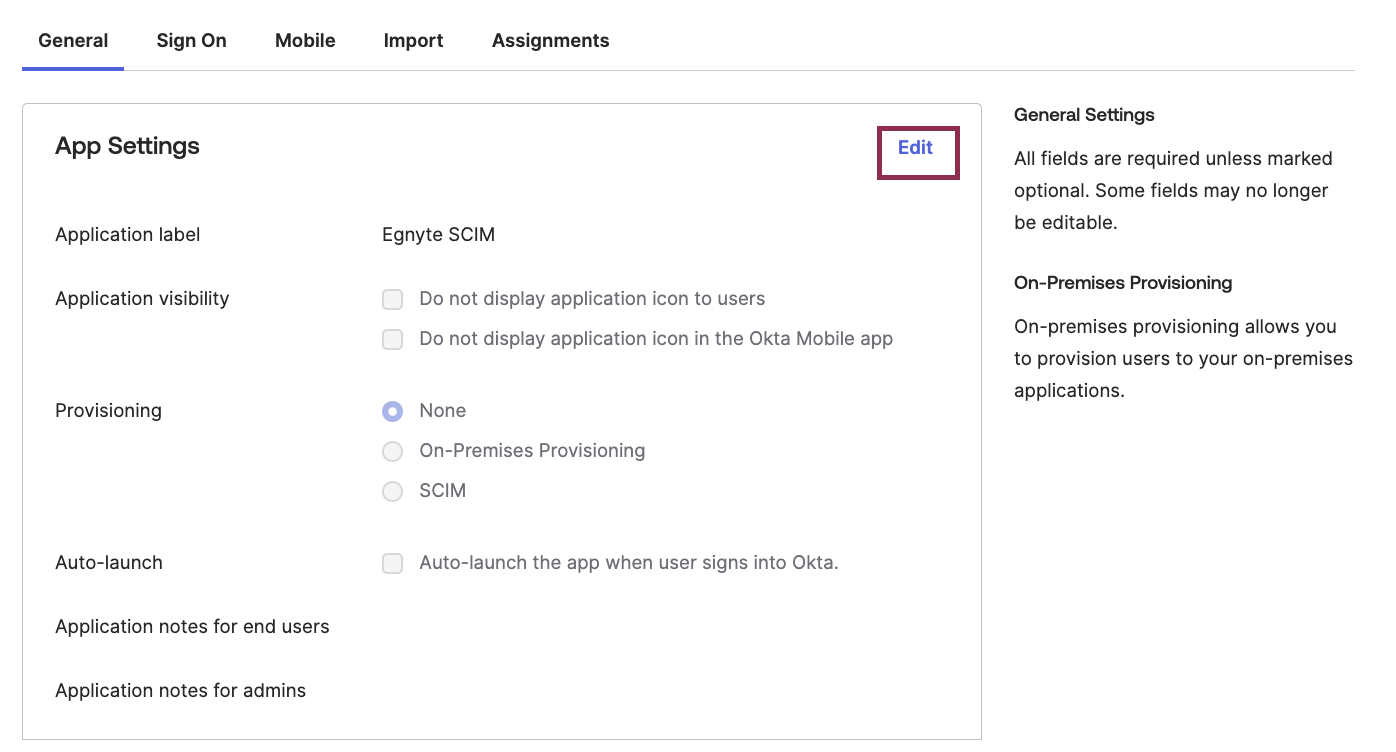Choose On-Premises Provisioning option
Screen dimensions: 1396x752
click(x=392, y=451)
